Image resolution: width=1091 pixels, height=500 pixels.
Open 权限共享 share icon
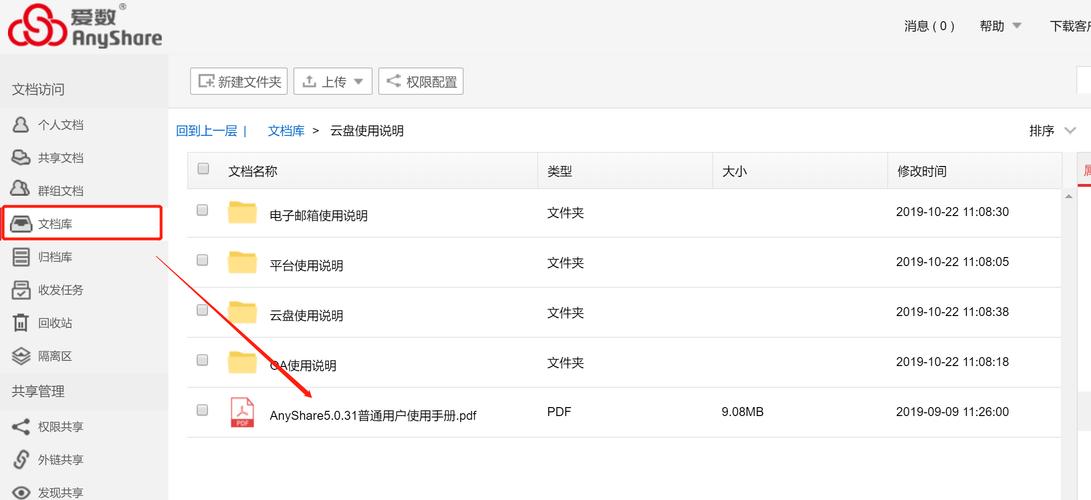pyautogui.click(x=21, y=426)
